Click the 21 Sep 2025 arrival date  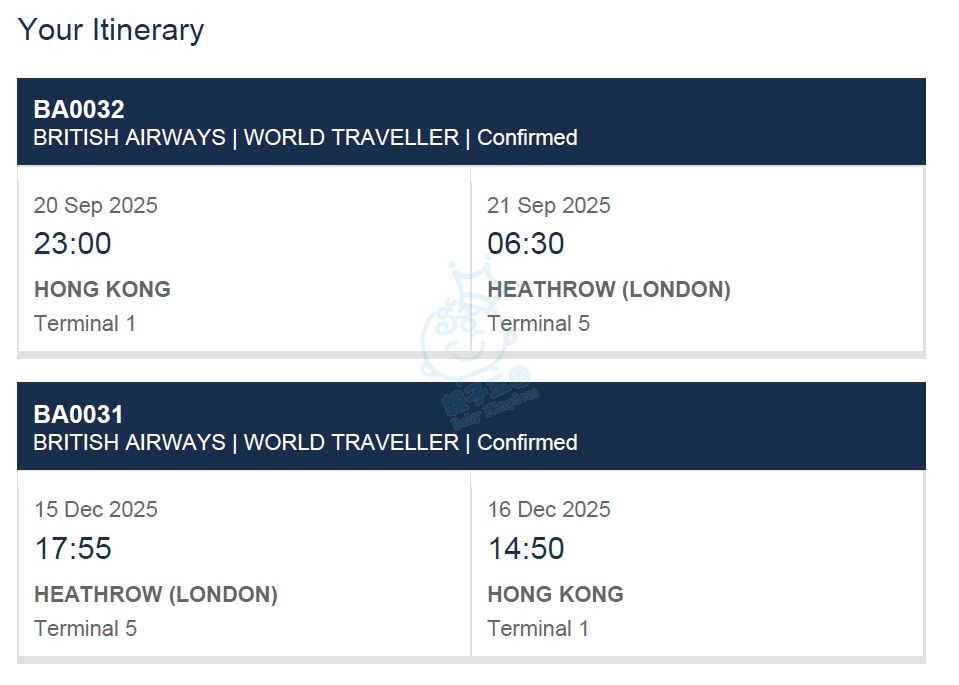click(x=549, y=205)
